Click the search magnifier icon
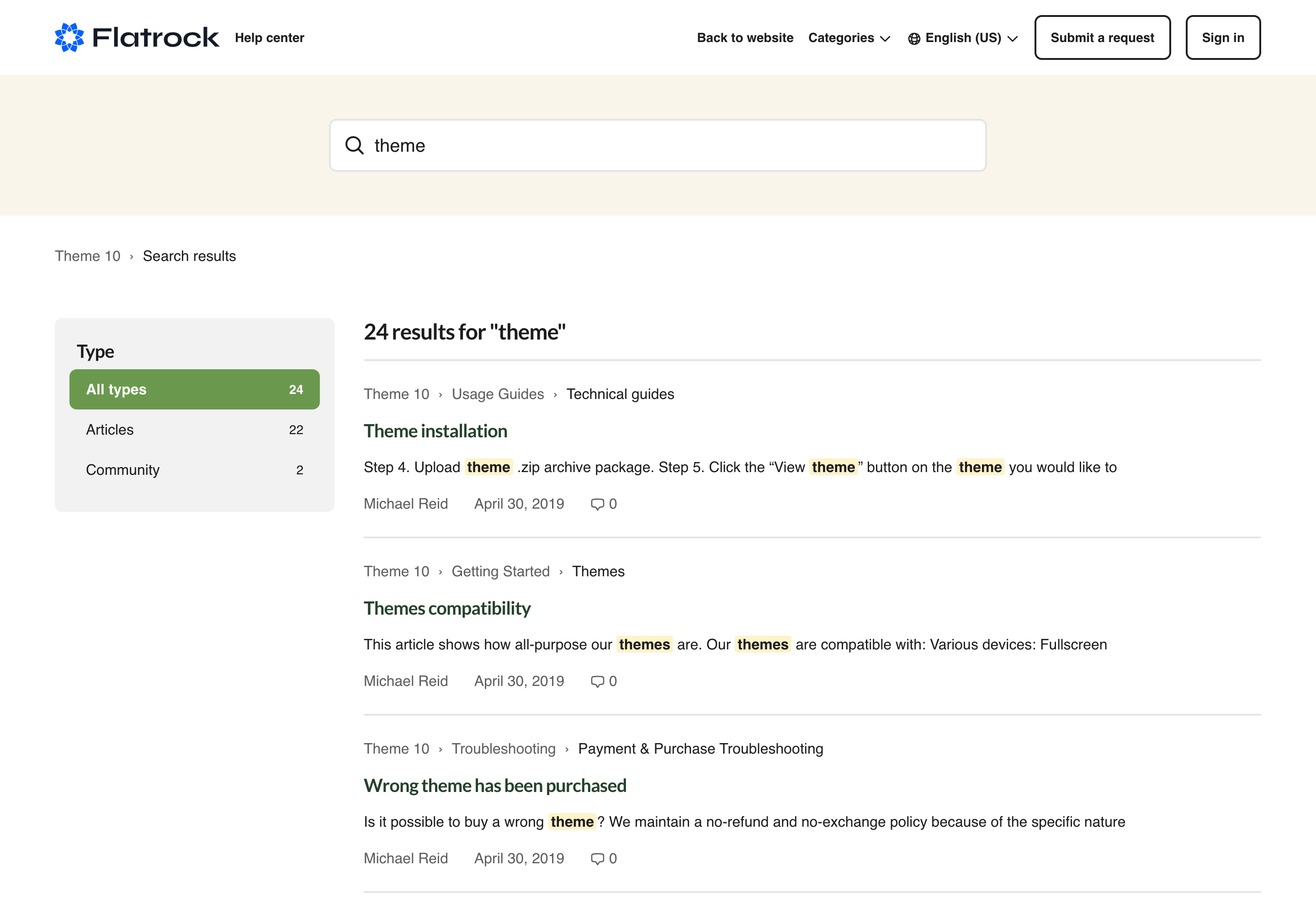 pos(355,145)
